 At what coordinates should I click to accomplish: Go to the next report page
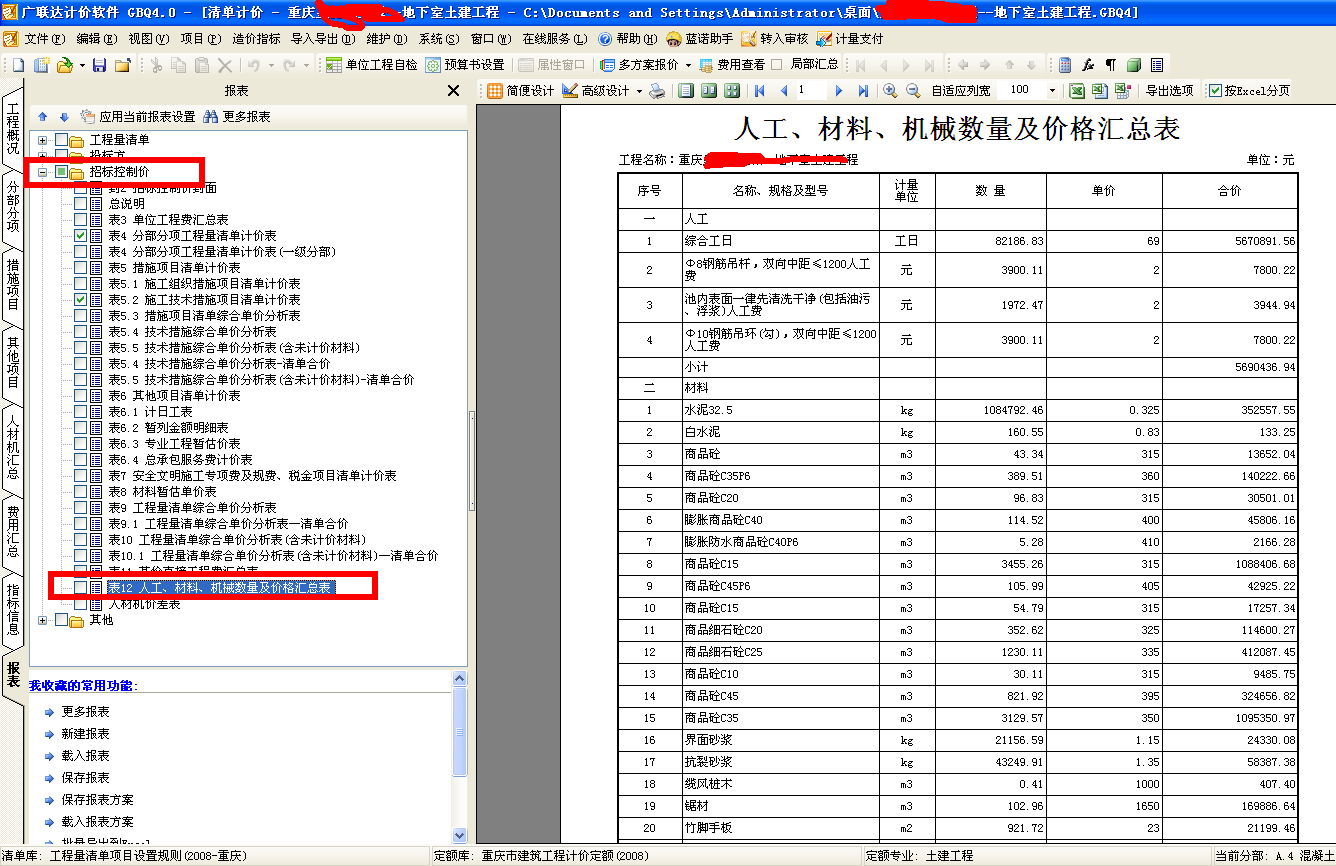[x=839, y=90]
